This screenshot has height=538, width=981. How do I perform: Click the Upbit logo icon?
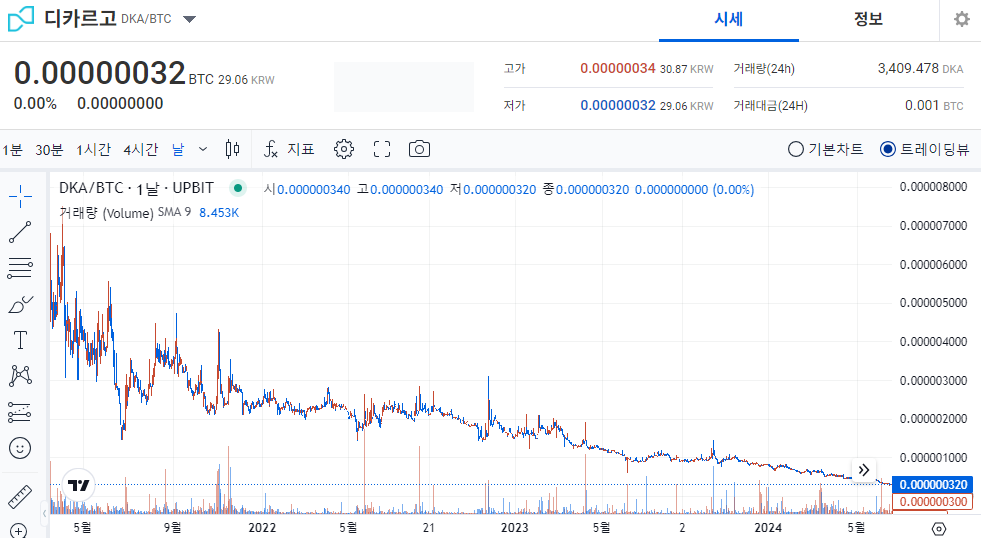(x=21, y=19)
